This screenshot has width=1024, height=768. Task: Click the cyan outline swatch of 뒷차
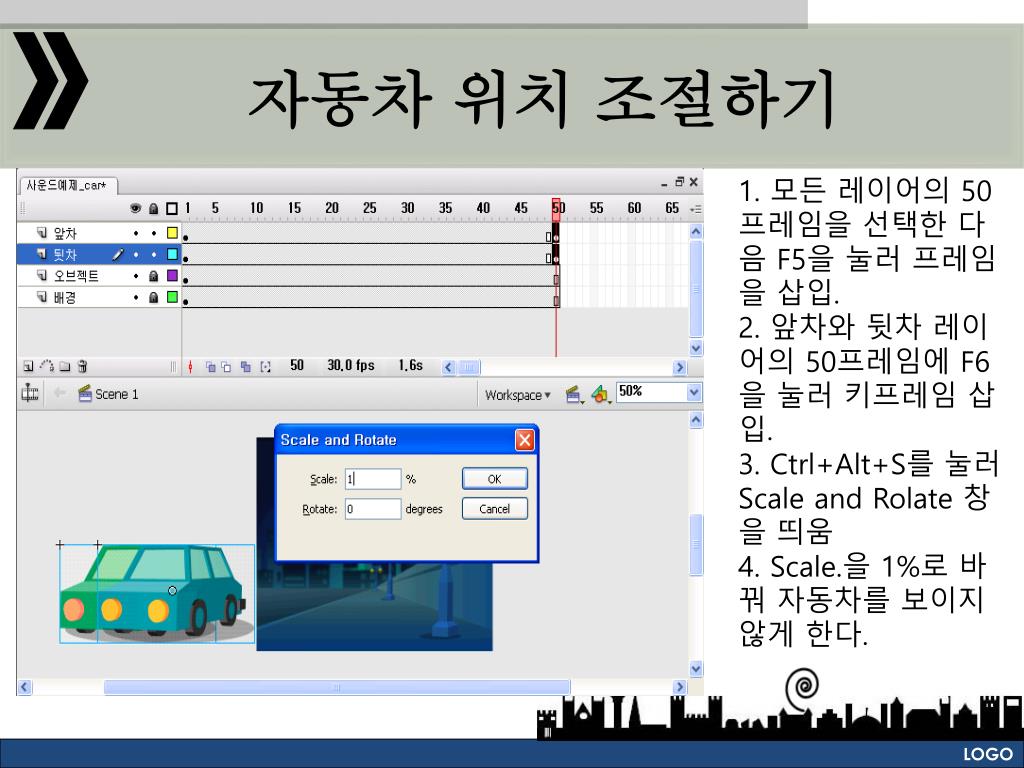tap(172, 254)
